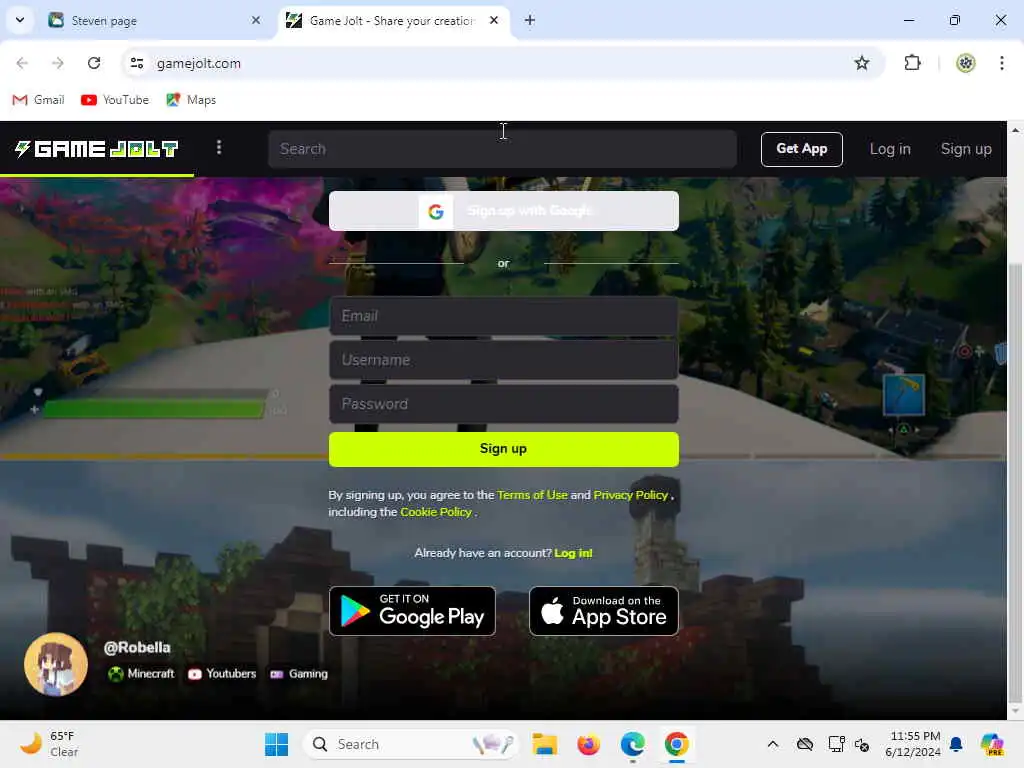Open the notification bell icon
This screenshot has height=768, width=1024.
pos(956,744)
